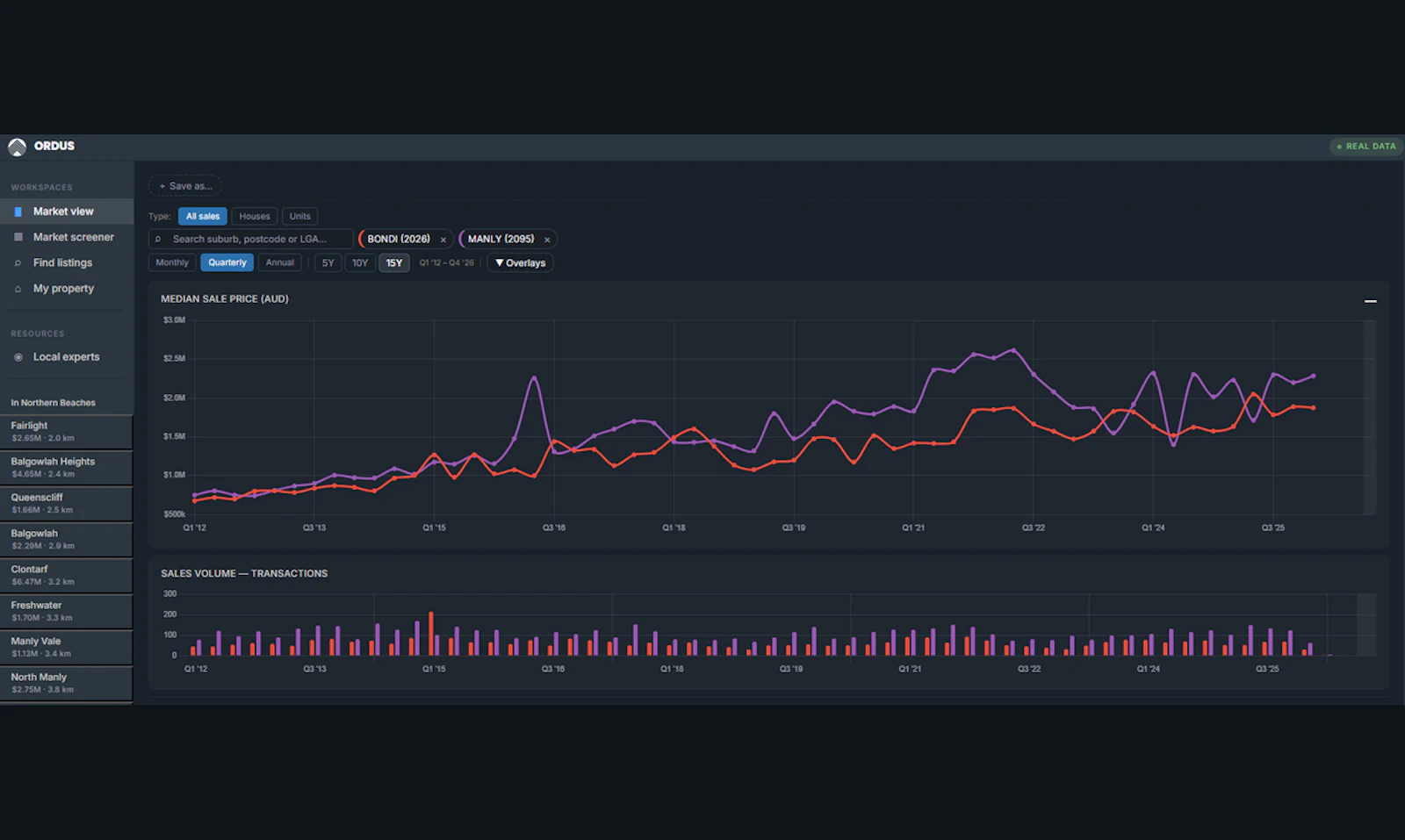Image resolution: width=1405 pixels, height=840 pixels.
Task: Open Market screener sidebar icon
Action: pyautogui.click(x=18, y=237)
